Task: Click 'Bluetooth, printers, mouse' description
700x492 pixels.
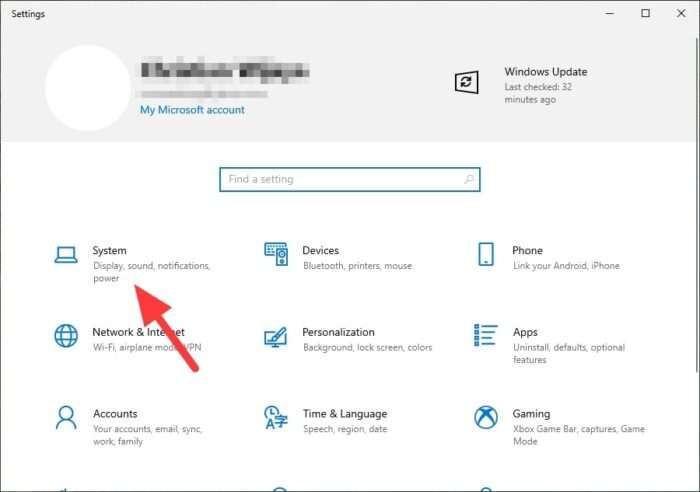Action: coord(358,266)
